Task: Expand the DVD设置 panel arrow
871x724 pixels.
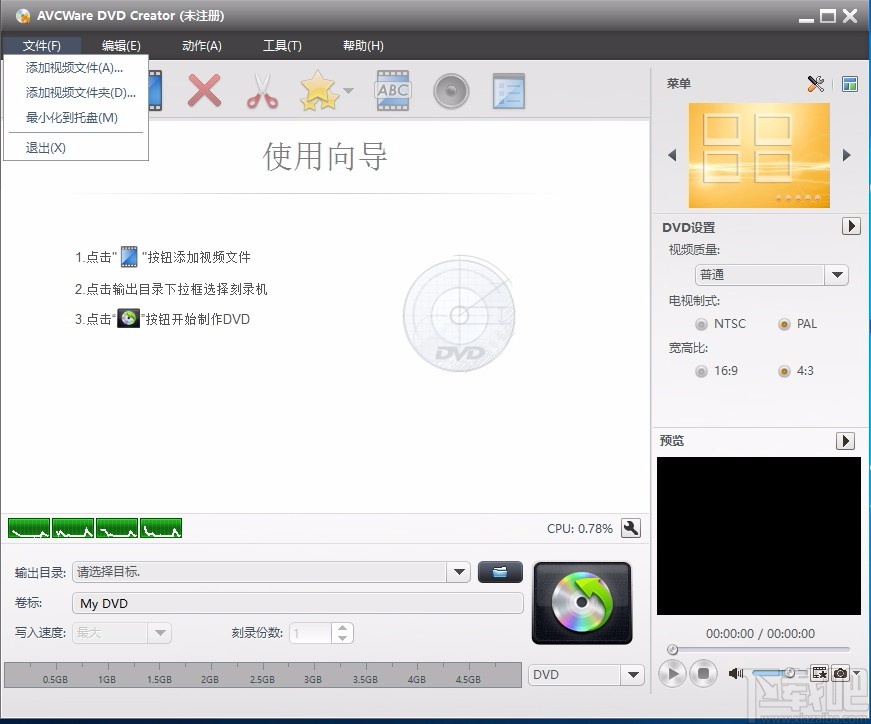Action: 851,226
